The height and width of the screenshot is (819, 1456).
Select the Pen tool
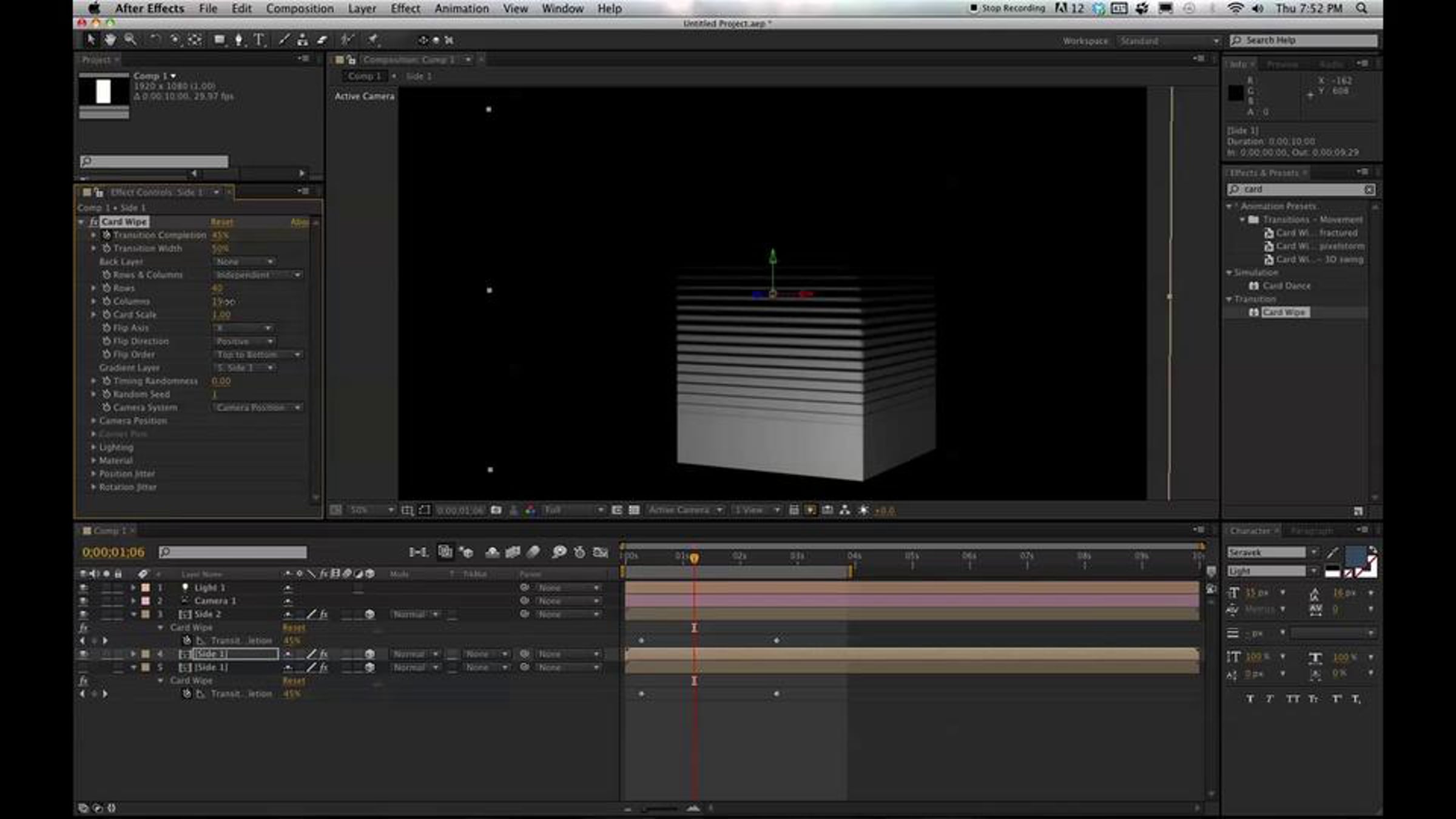click(239, 40)
